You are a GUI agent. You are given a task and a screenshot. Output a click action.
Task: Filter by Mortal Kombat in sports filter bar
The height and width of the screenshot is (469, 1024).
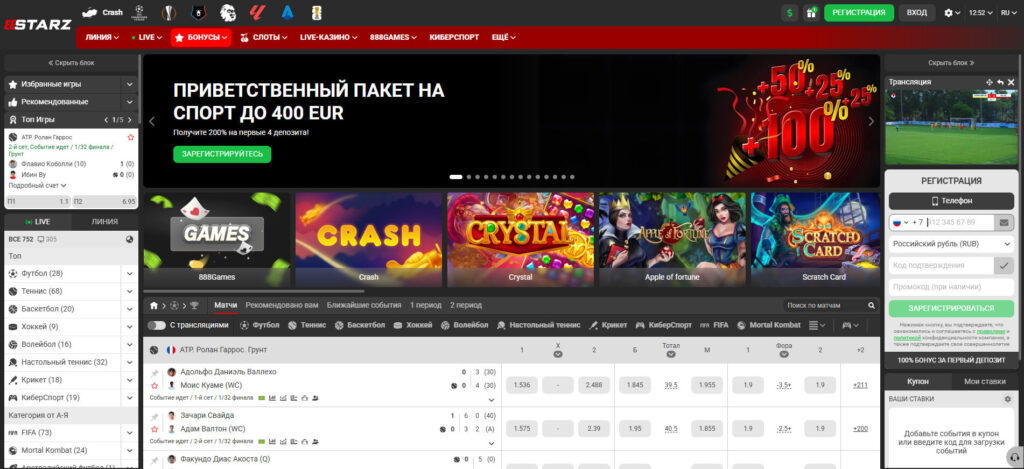coord(769,325)
